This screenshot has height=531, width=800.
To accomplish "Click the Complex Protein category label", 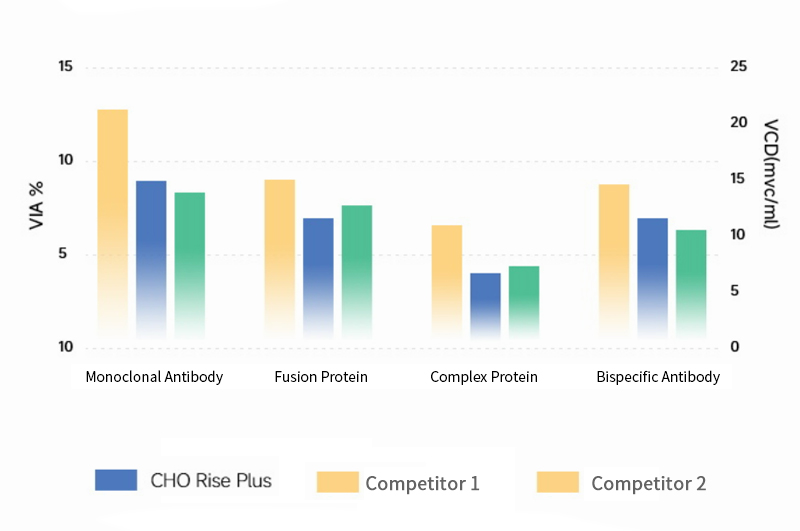I will tap(484, 377).
